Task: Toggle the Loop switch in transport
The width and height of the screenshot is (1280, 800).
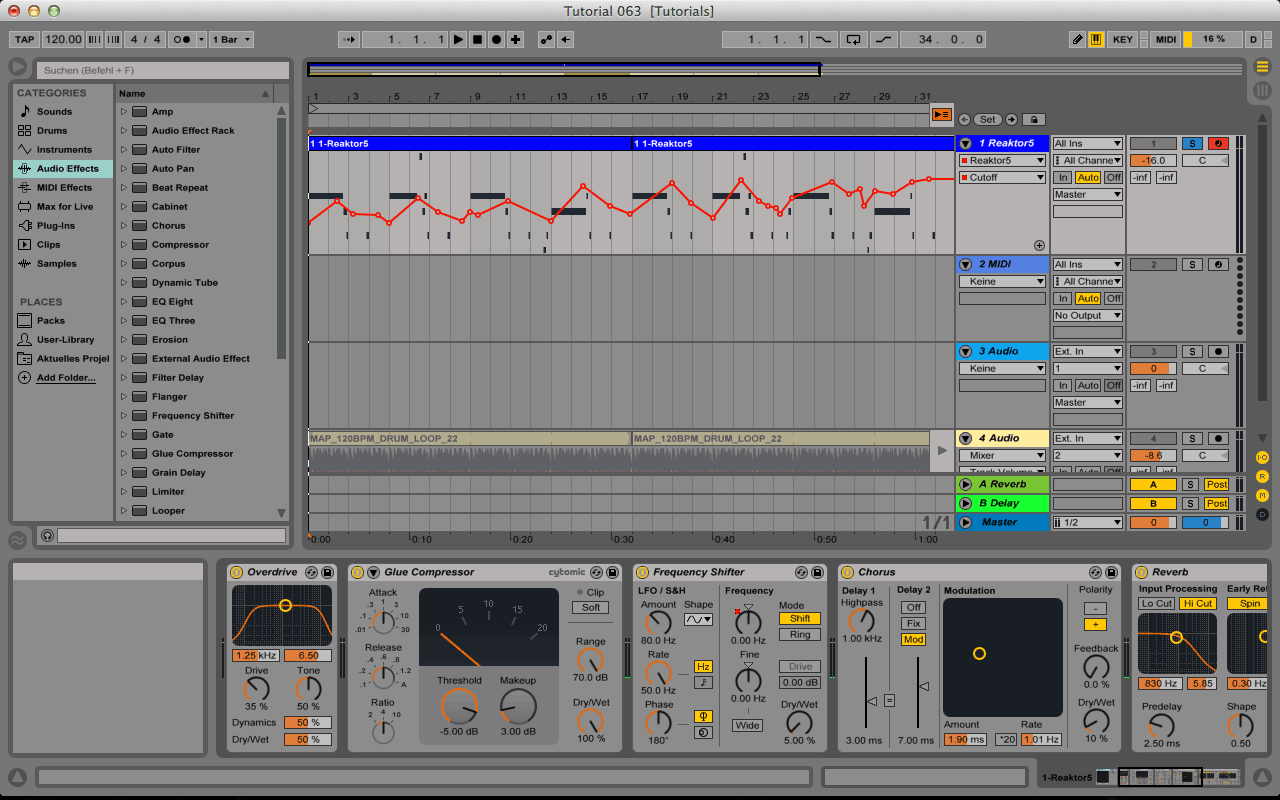Action: [853, 40]
